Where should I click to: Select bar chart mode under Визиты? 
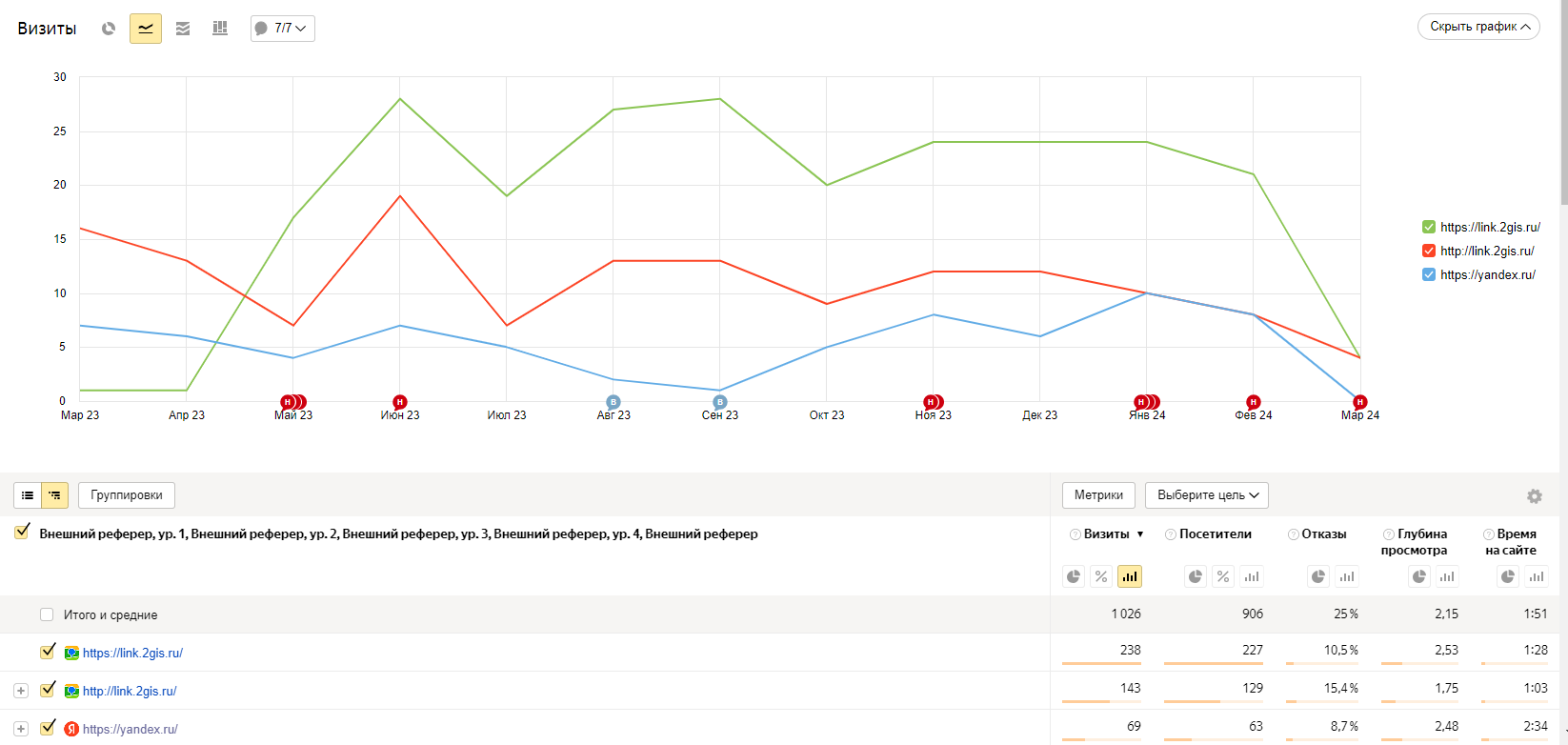click(1130, 576)
